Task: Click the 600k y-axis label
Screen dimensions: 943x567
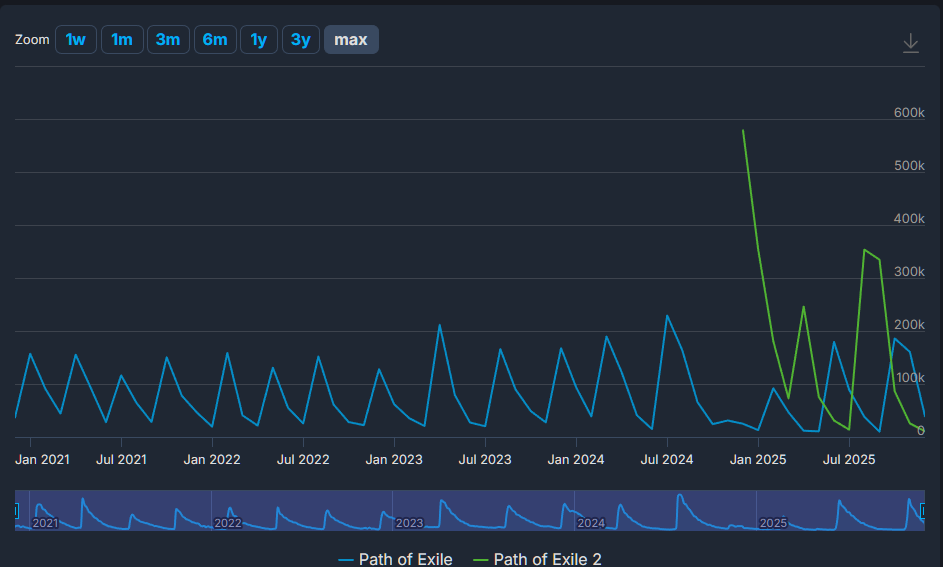Action: coord(909,112)
